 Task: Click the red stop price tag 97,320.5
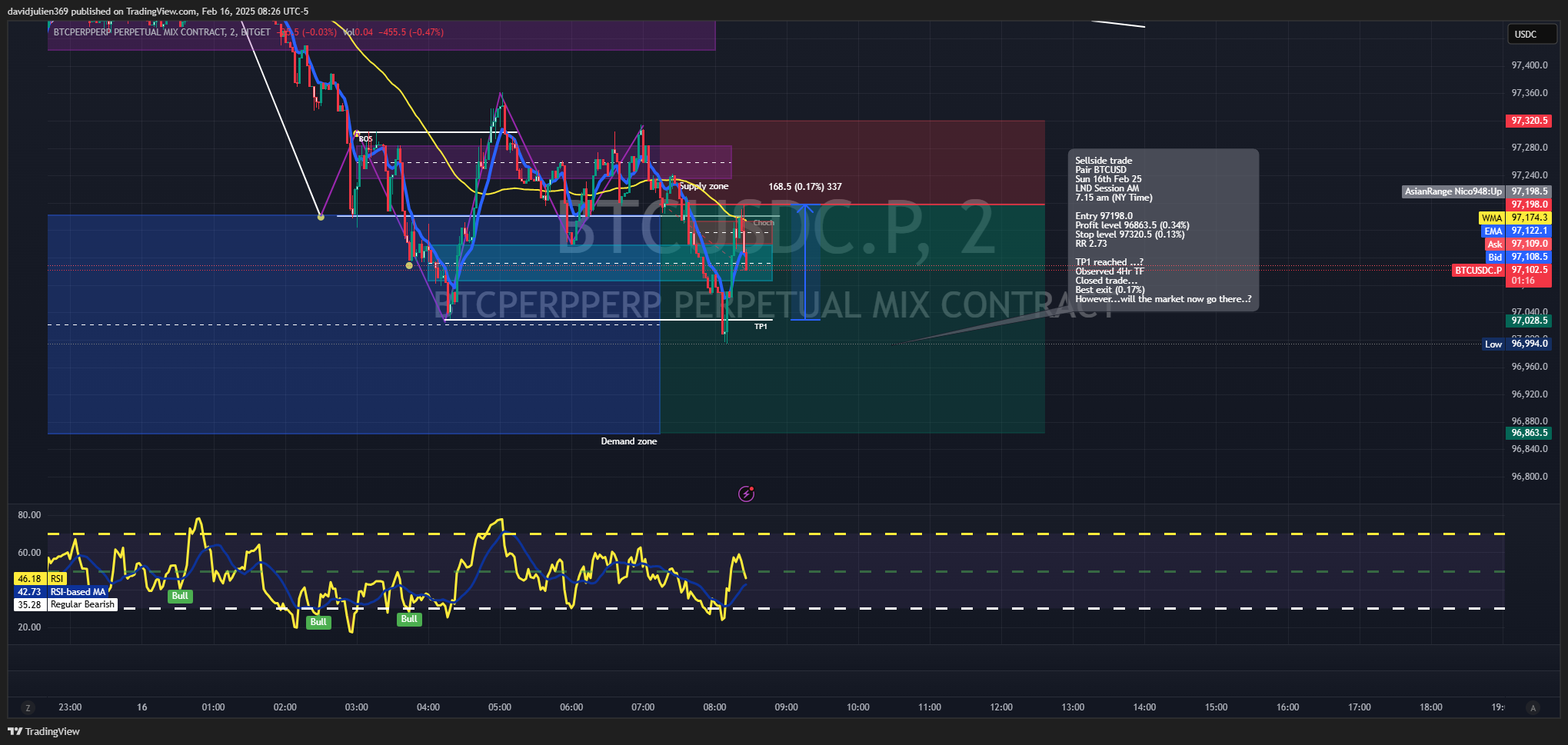tap(1528, 121)
